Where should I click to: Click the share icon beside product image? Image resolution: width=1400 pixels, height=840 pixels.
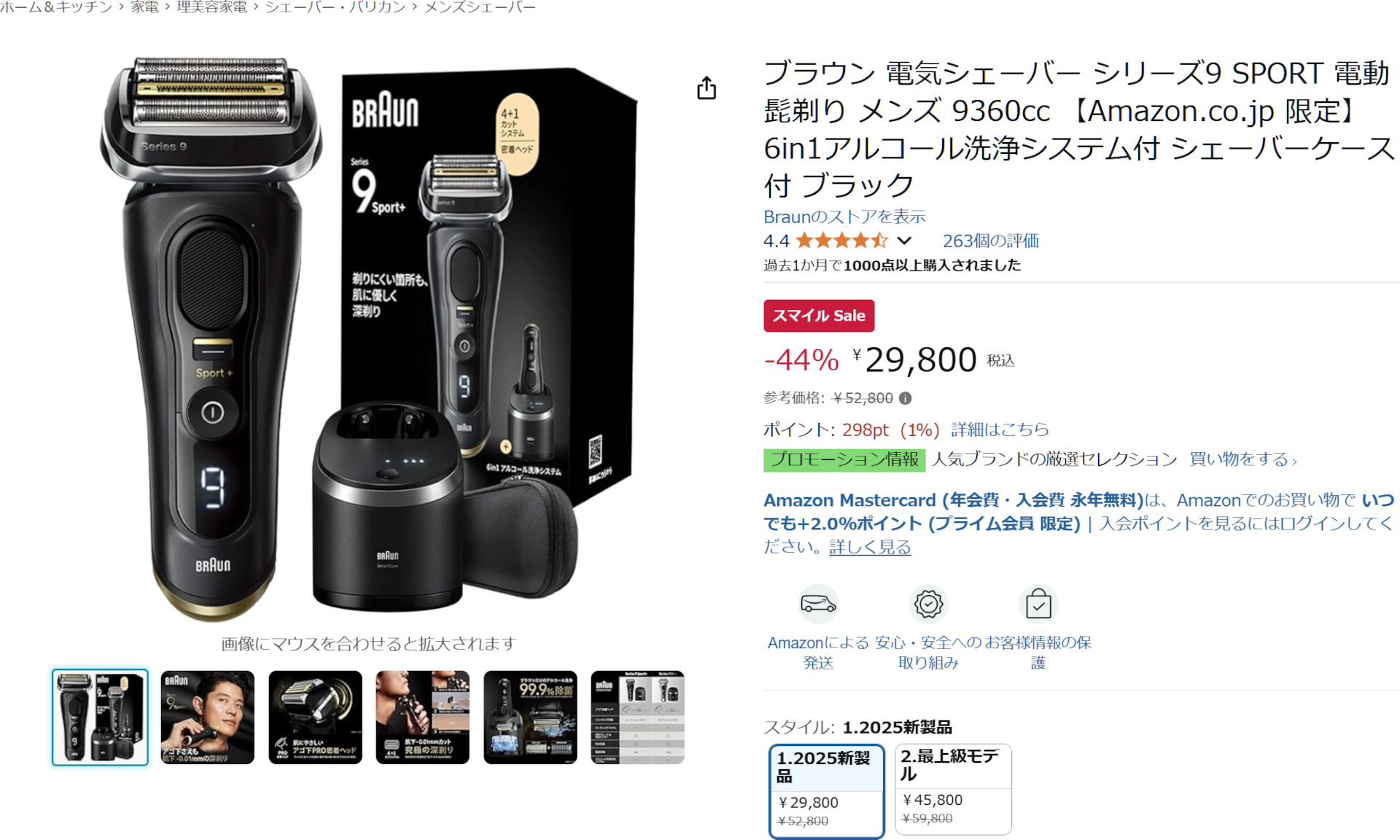(706, 88)
